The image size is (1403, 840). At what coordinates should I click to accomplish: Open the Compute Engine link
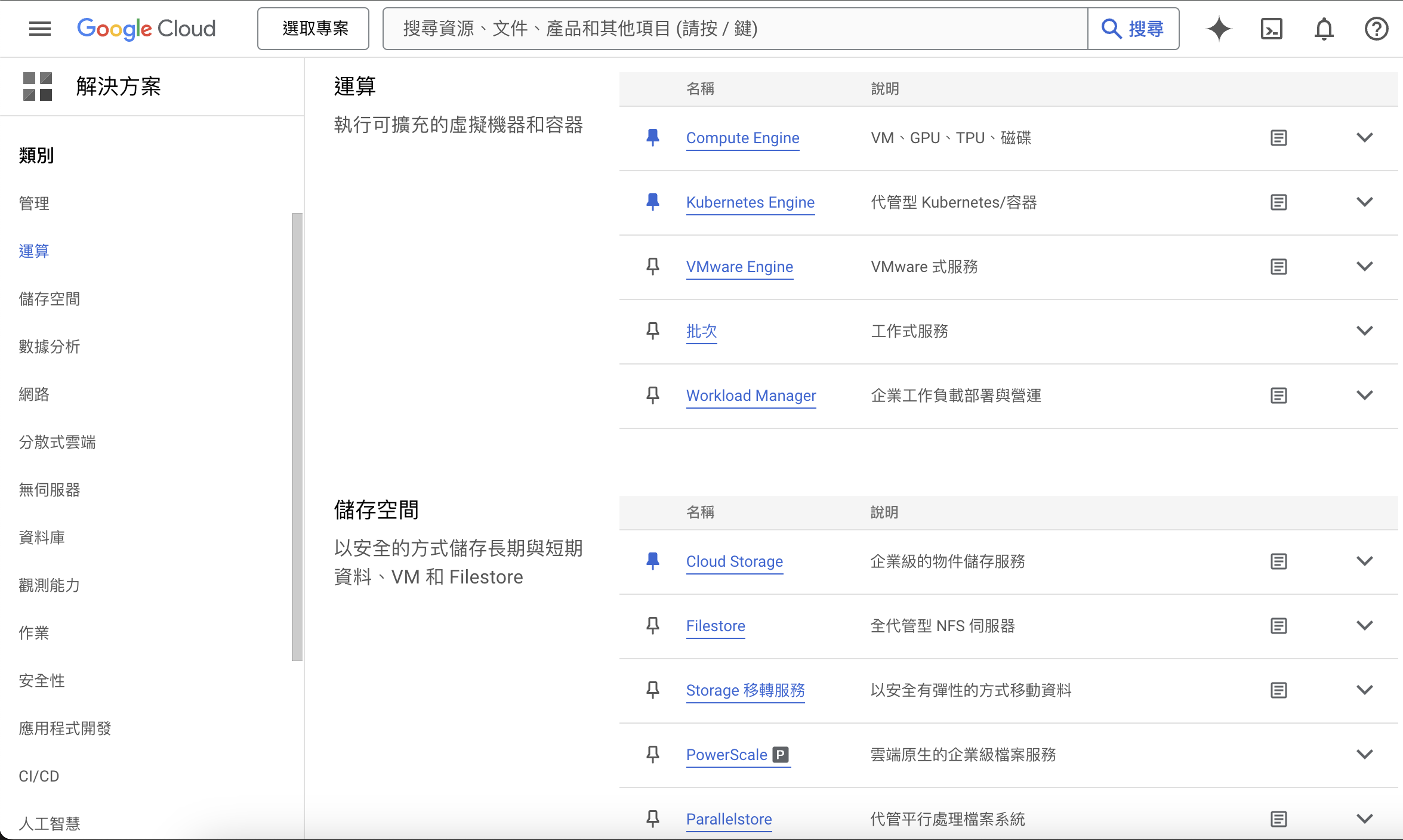(x=742, y=138)
